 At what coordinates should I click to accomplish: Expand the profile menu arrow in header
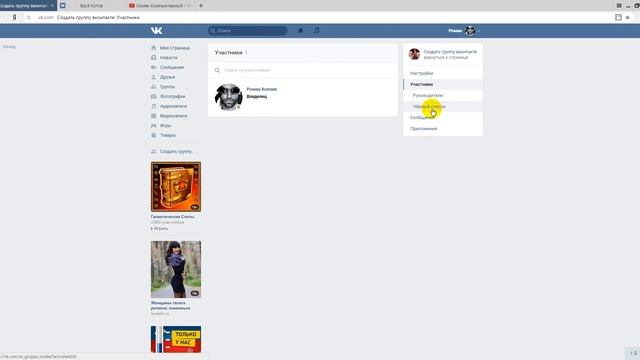pos(479,31)
